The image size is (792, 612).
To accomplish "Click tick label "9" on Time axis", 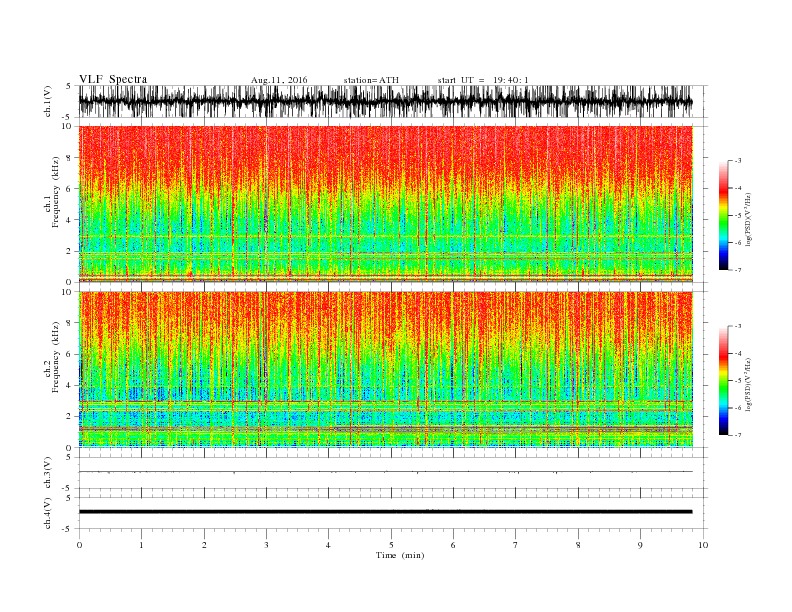I will (x=640, y=545).
